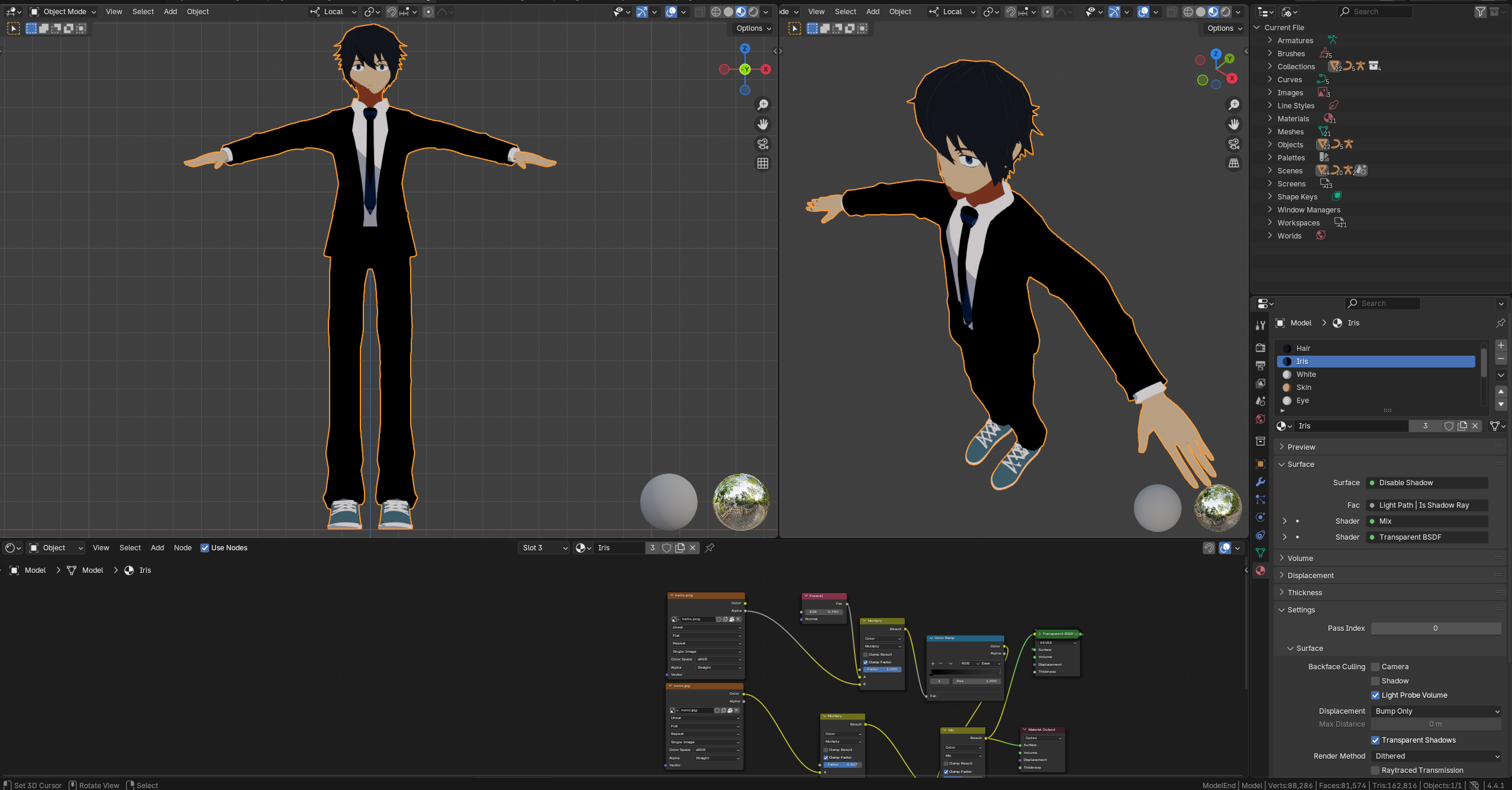Uncheck Transparent Shadows option
This screenshot has width=1512, height=790.
tap(1375, 740)
